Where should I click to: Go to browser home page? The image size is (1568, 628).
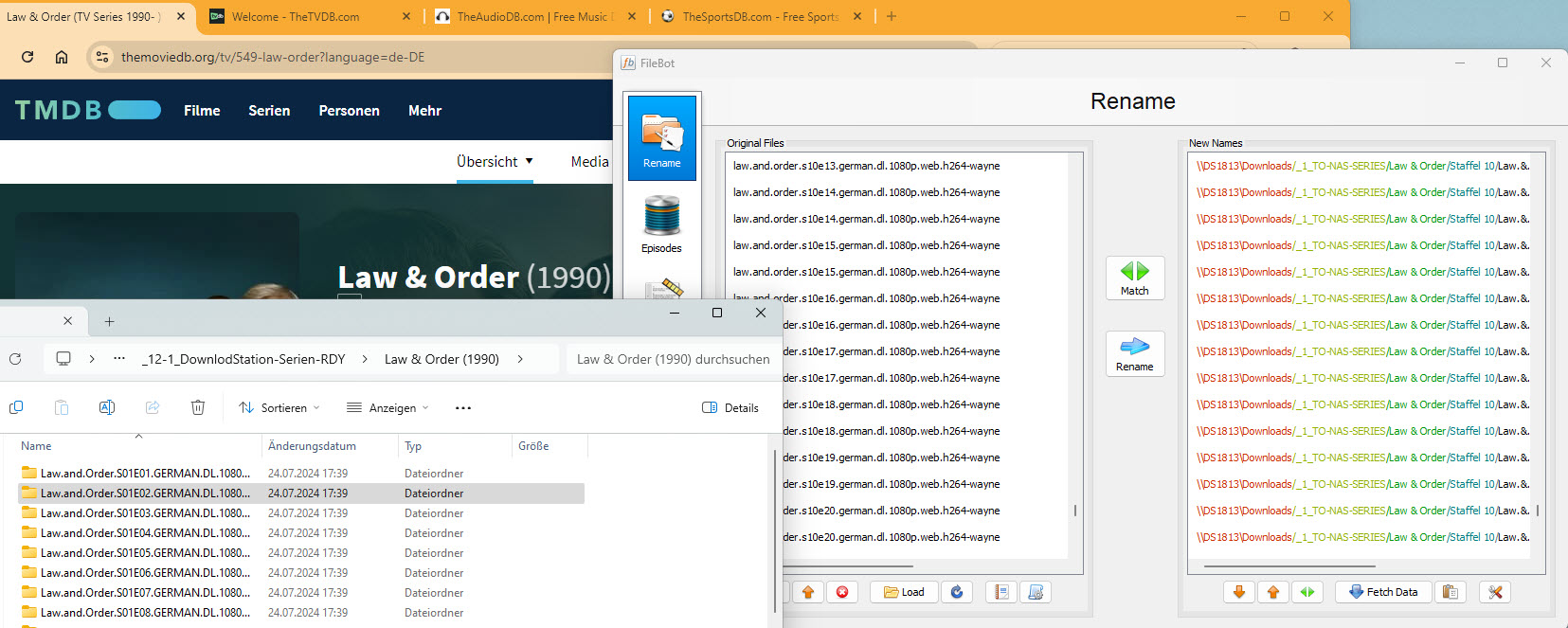pos(62,57)
